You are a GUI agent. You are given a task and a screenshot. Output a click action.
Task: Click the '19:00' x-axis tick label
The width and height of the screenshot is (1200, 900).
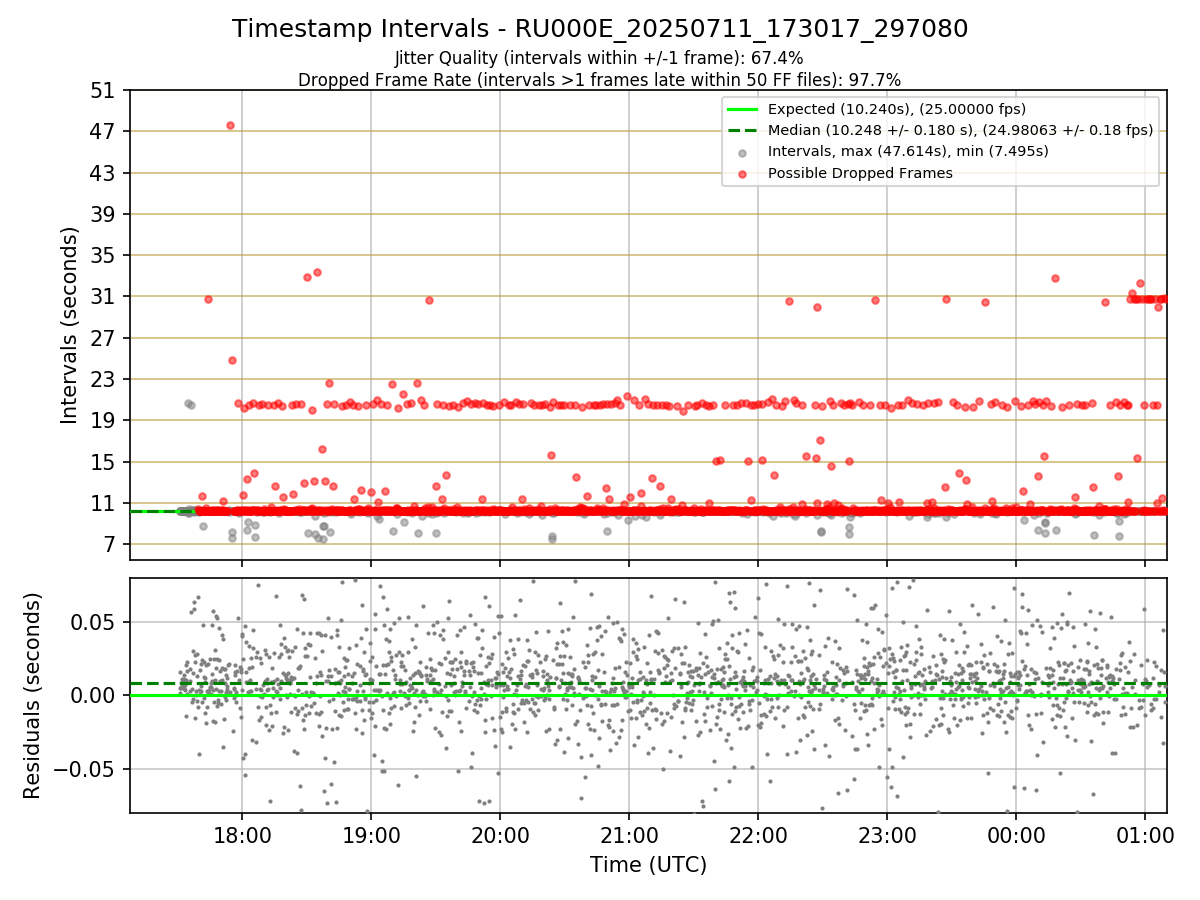371,834
